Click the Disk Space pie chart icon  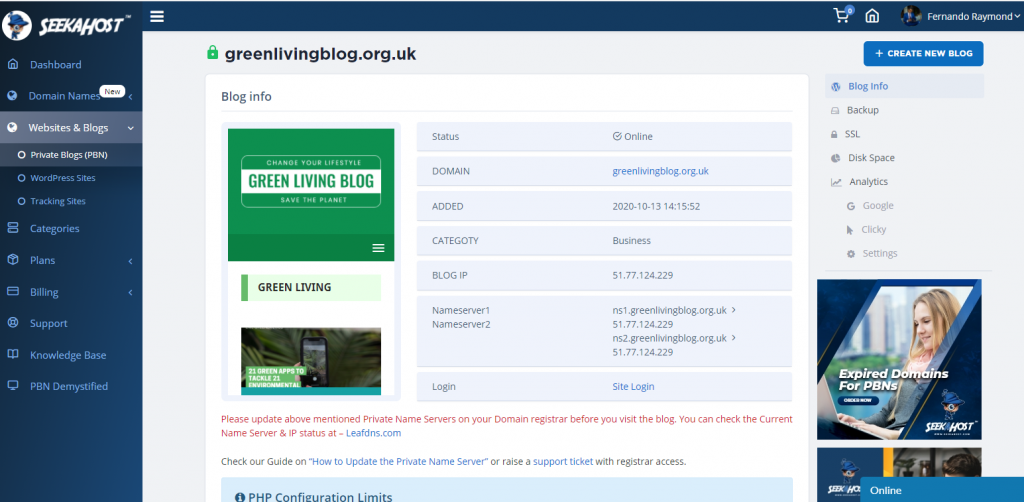pyautogui.click(x=835, y=158)
